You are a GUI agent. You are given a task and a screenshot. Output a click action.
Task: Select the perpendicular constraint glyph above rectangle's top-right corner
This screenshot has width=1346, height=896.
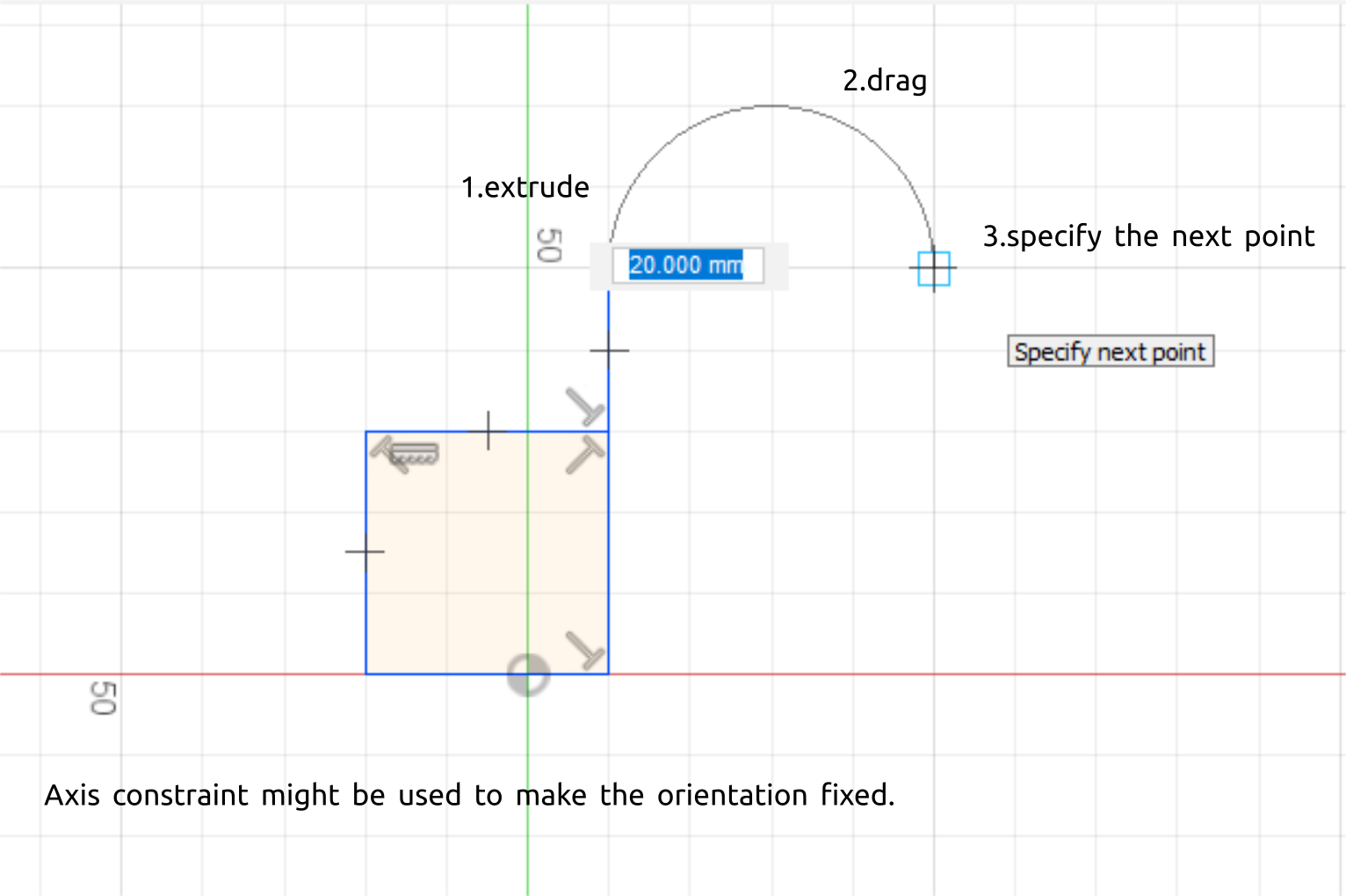[x=585, y=407]
